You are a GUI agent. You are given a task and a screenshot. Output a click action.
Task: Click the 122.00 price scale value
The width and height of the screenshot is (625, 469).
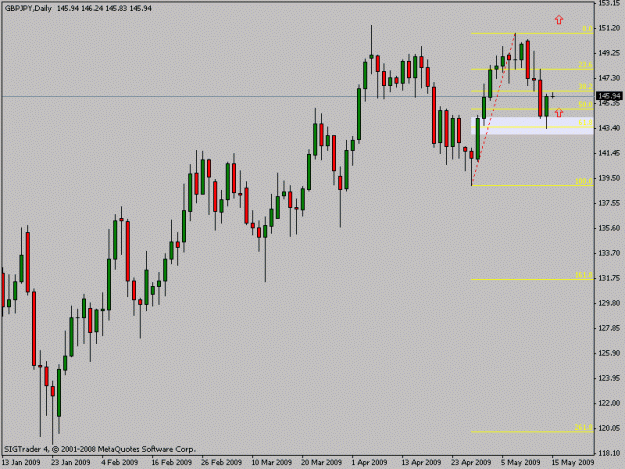tap(609, 403)
